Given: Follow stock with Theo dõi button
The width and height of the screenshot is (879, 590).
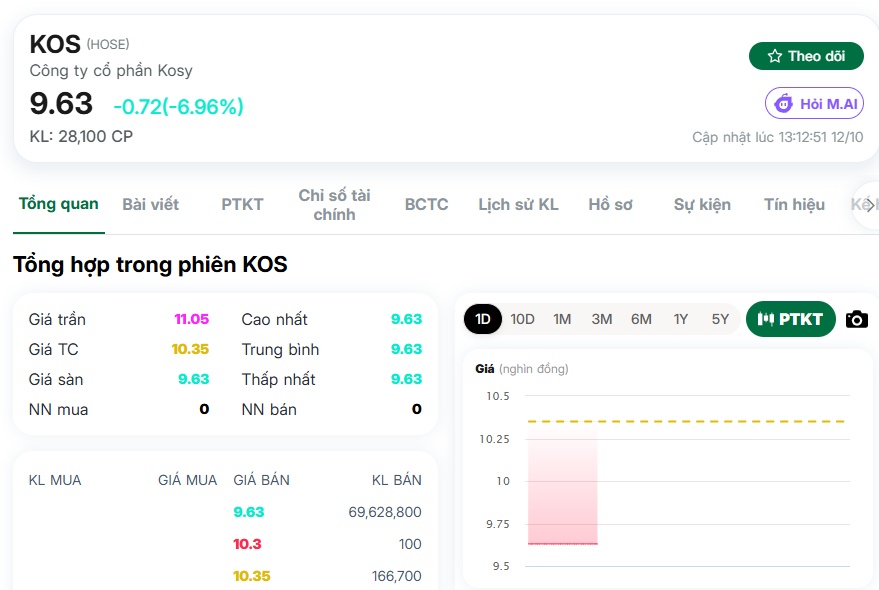Looking at the screenshot, I should tap(806, 56).
